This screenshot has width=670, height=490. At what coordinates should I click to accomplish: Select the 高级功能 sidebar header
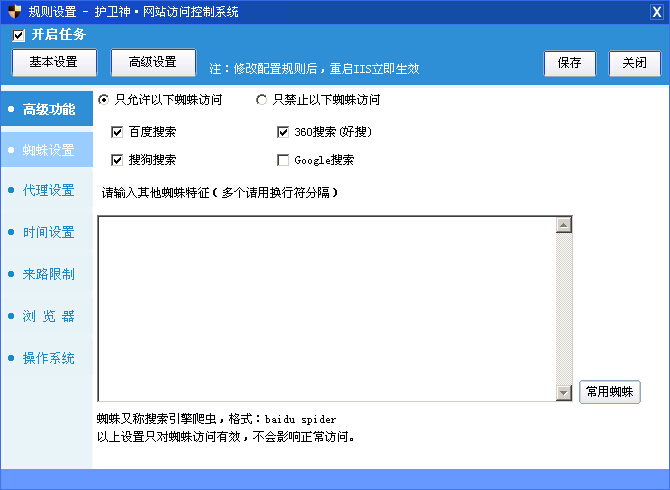point(47,109)
